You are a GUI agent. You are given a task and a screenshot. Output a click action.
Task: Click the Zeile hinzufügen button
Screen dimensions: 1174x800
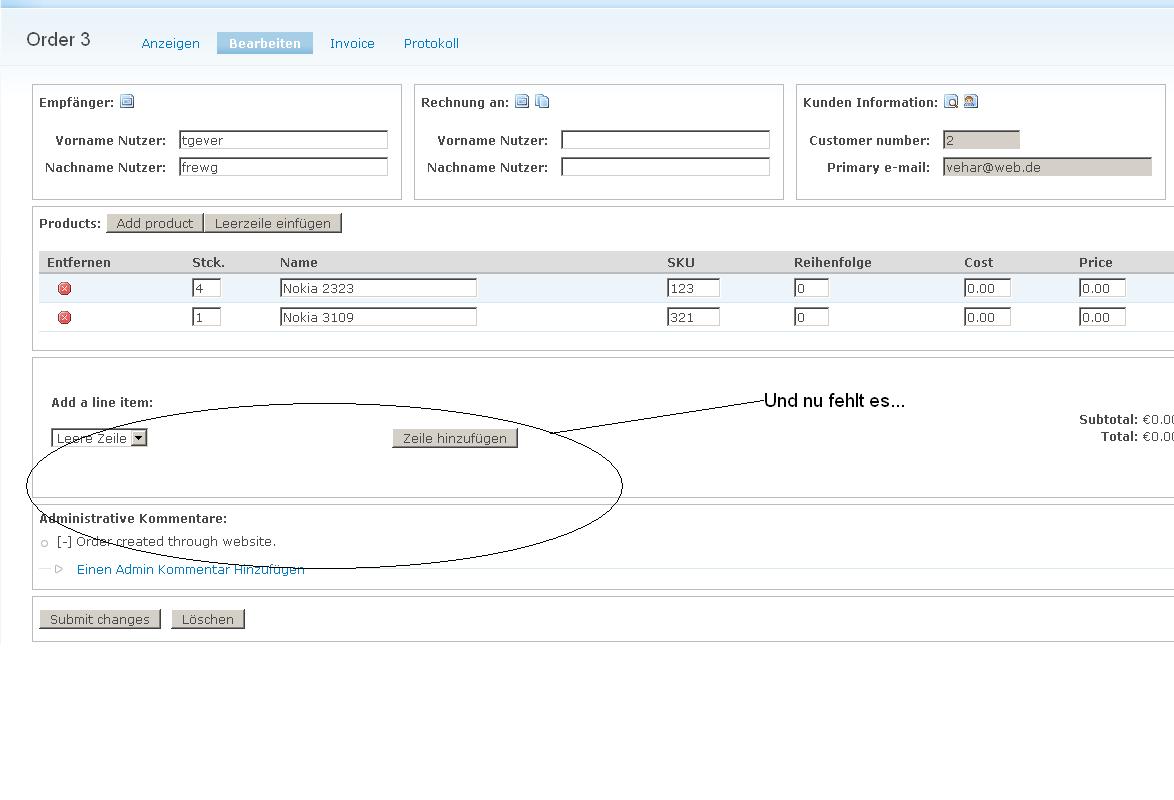tap(455, 438)
